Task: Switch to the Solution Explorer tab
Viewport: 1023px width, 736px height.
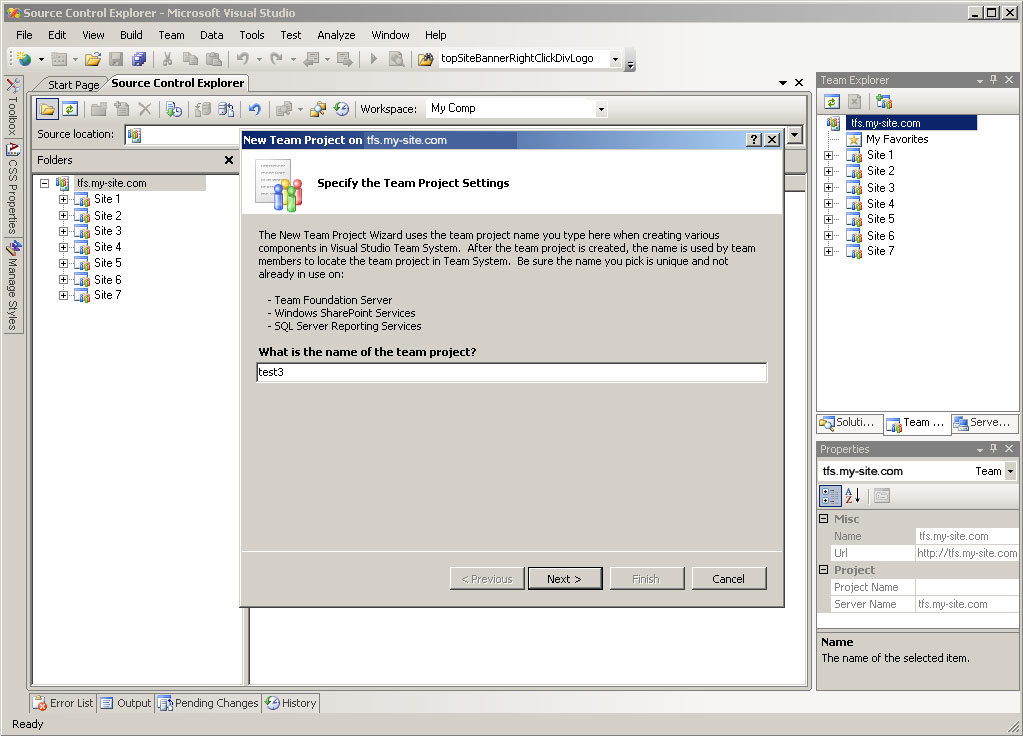Action: click(x=849, y=423)
